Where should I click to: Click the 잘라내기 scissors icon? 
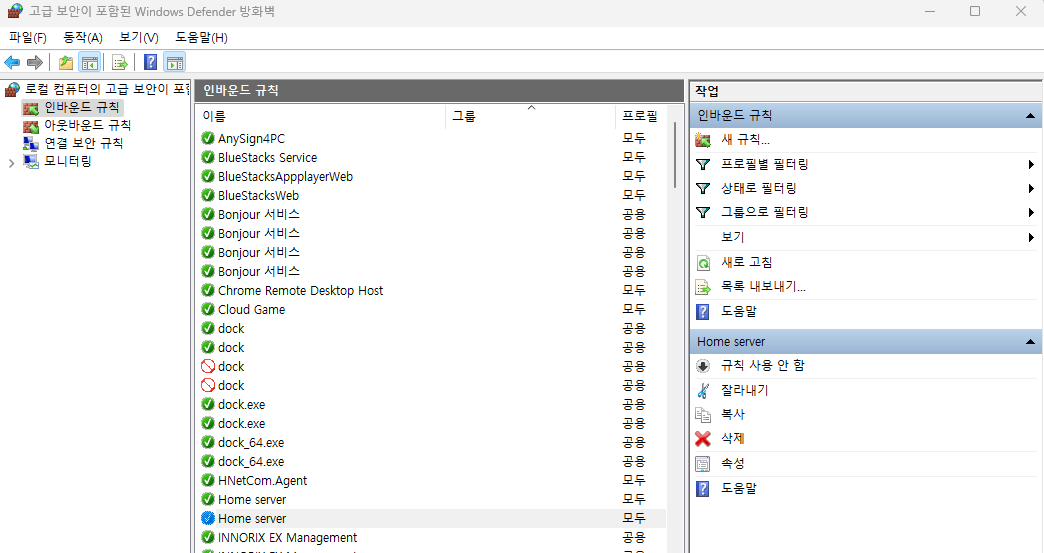pos(702,390)
